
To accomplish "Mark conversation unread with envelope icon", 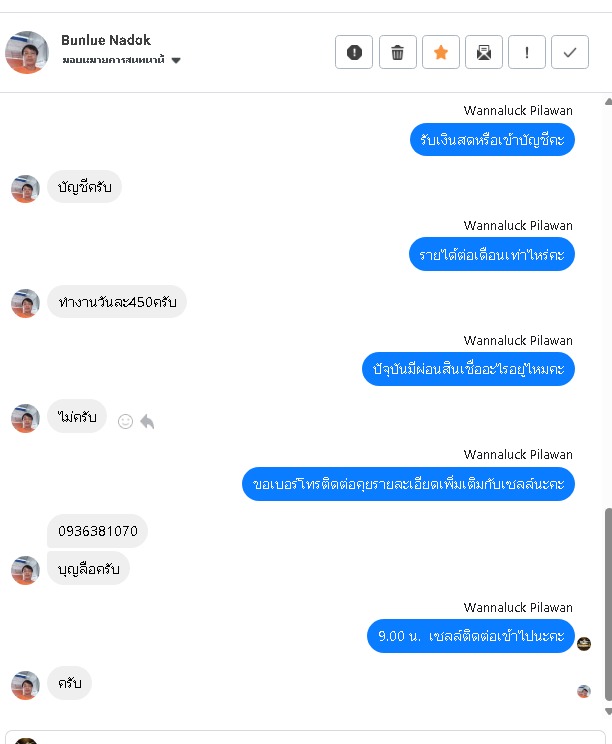I will [x=484, y=52].
